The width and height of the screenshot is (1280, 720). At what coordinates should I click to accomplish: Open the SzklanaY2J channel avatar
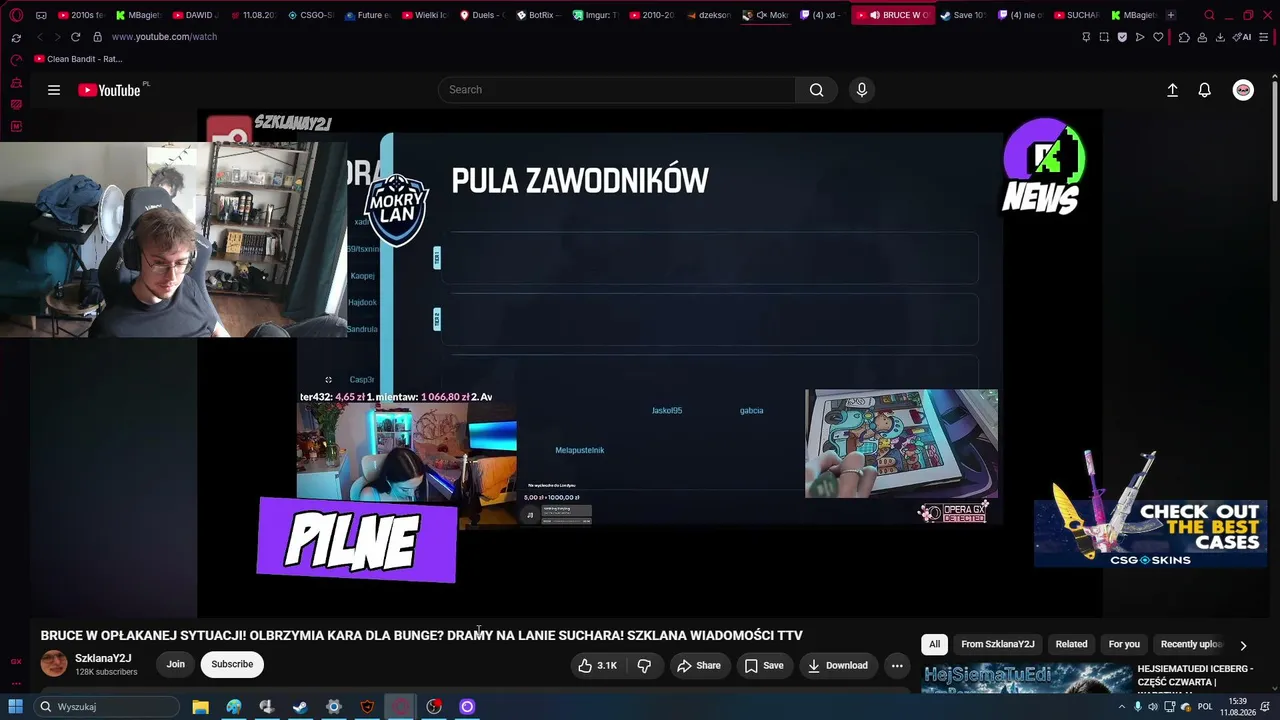click(54, 663)
